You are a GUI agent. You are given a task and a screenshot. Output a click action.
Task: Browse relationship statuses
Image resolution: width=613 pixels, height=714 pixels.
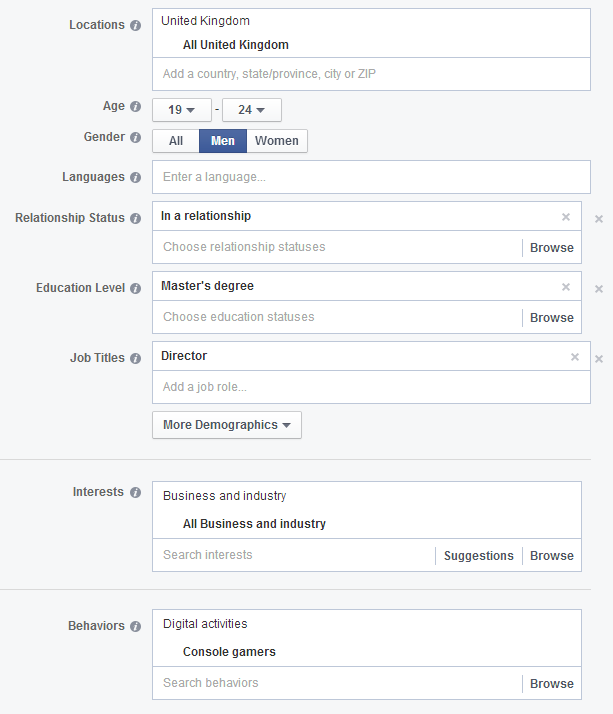552,247
